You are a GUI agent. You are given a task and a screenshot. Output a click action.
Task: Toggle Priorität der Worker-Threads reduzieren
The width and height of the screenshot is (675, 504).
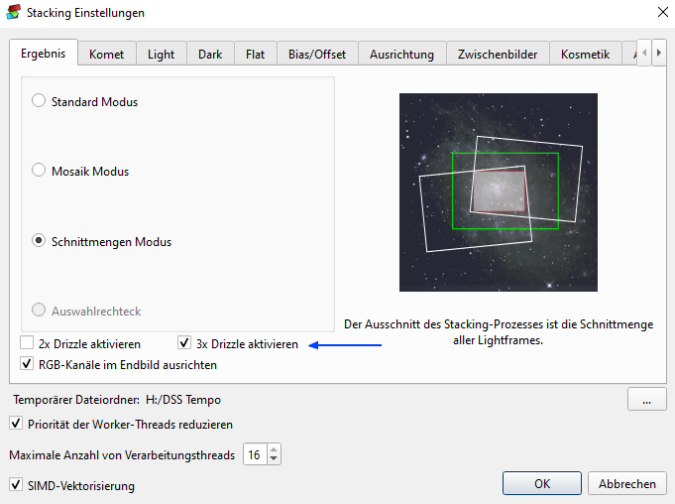(x=15, y=424)
